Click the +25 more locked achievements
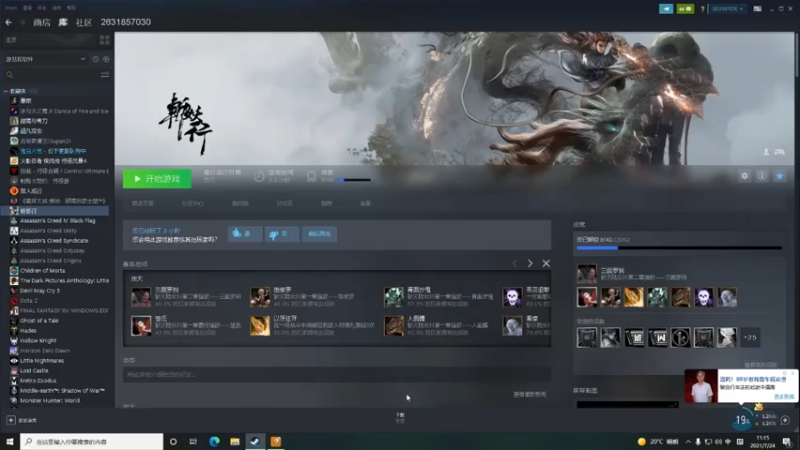 tap(750, 337)
